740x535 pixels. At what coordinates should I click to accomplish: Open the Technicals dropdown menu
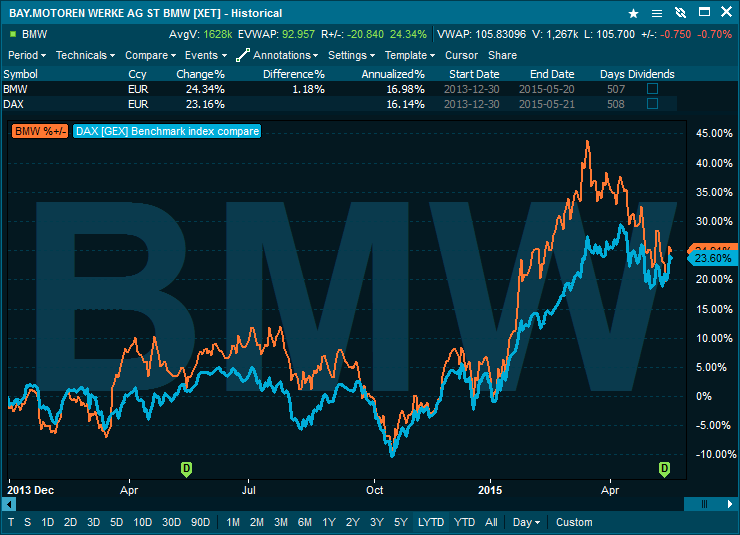(85, 55)
